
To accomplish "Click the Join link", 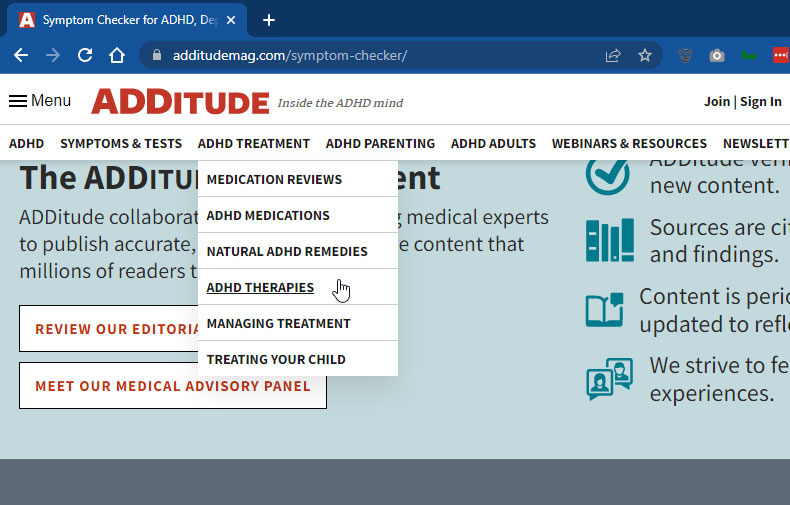I will (717, 102).
